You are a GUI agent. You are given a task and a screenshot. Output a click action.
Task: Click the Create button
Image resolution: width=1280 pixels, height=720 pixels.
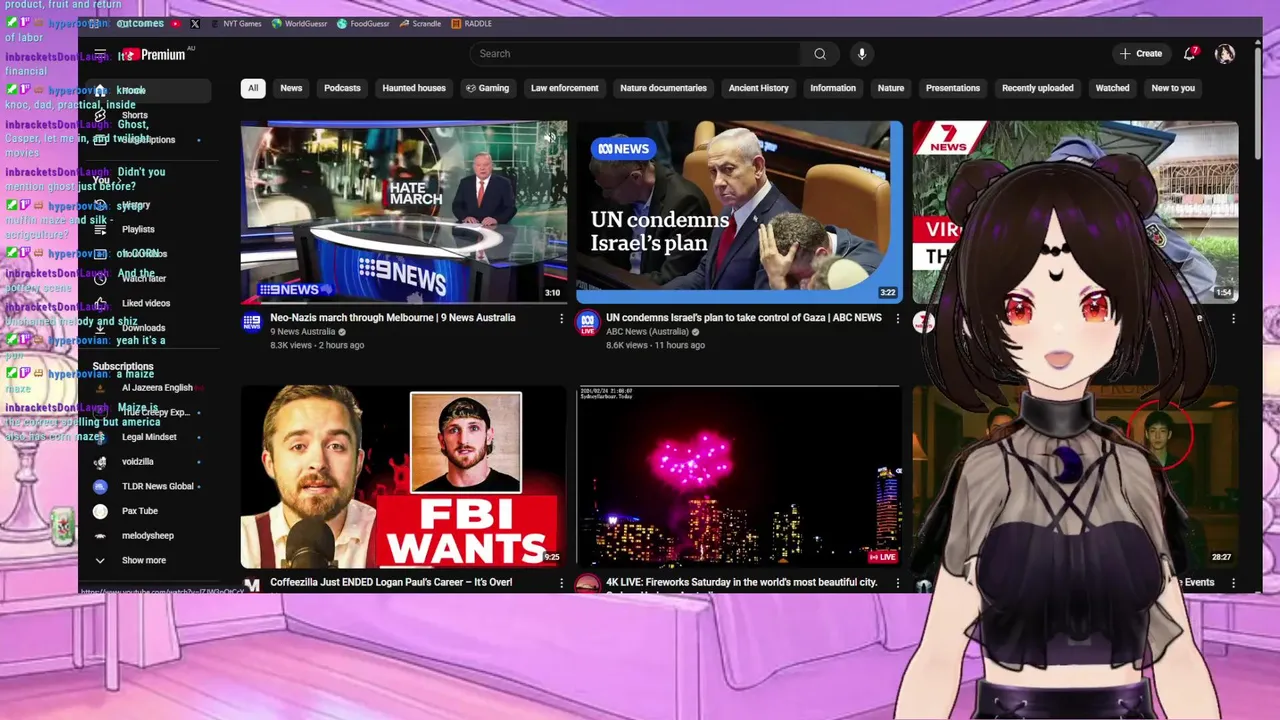1141,54
